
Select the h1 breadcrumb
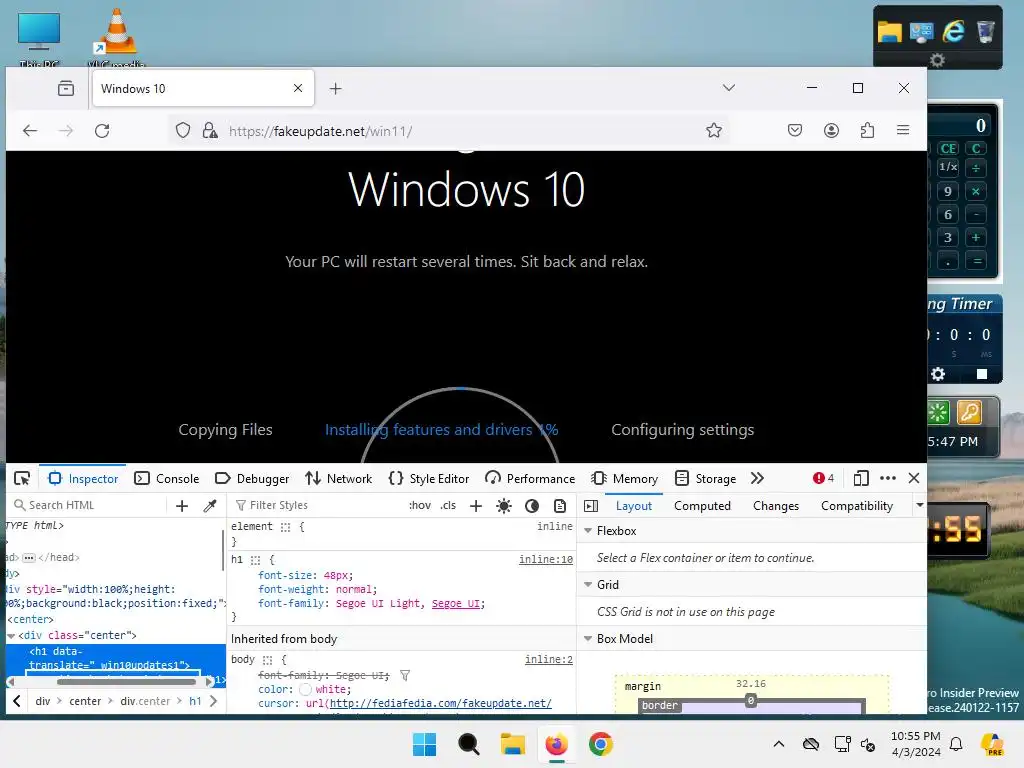(195, 701)
